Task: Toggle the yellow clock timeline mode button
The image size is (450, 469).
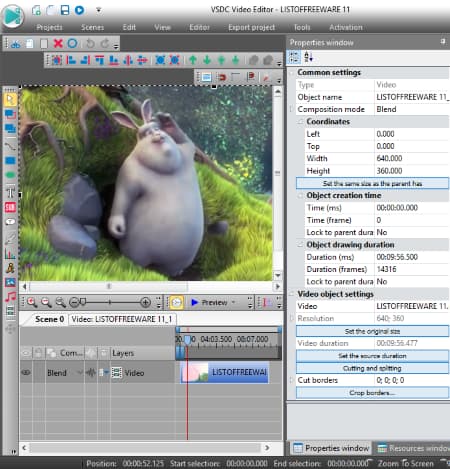Action: point(177,302)
